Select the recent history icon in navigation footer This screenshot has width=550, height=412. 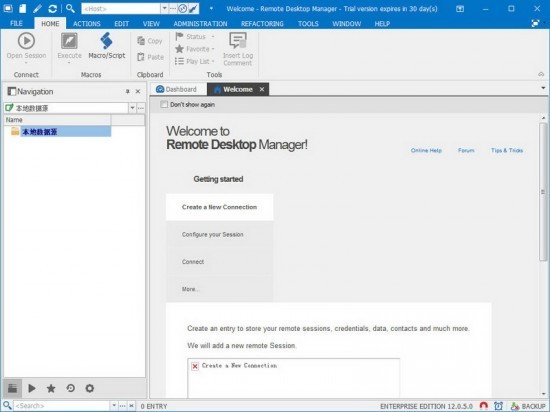pos(71,388)
